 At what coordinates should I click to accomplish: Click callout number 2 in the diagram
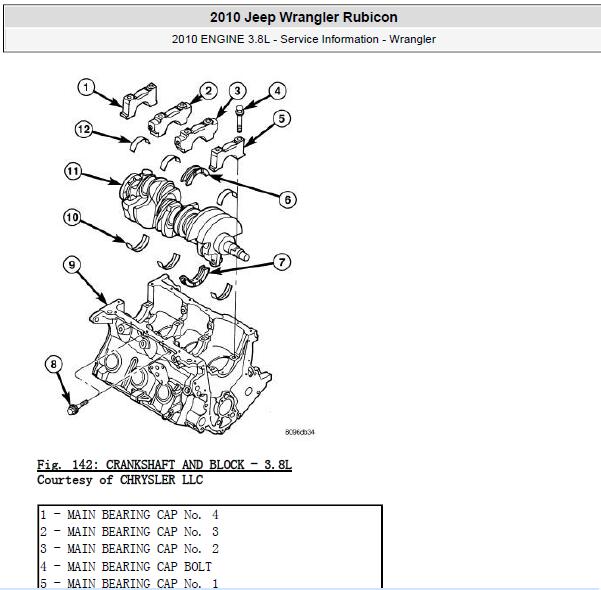[208, 91]
